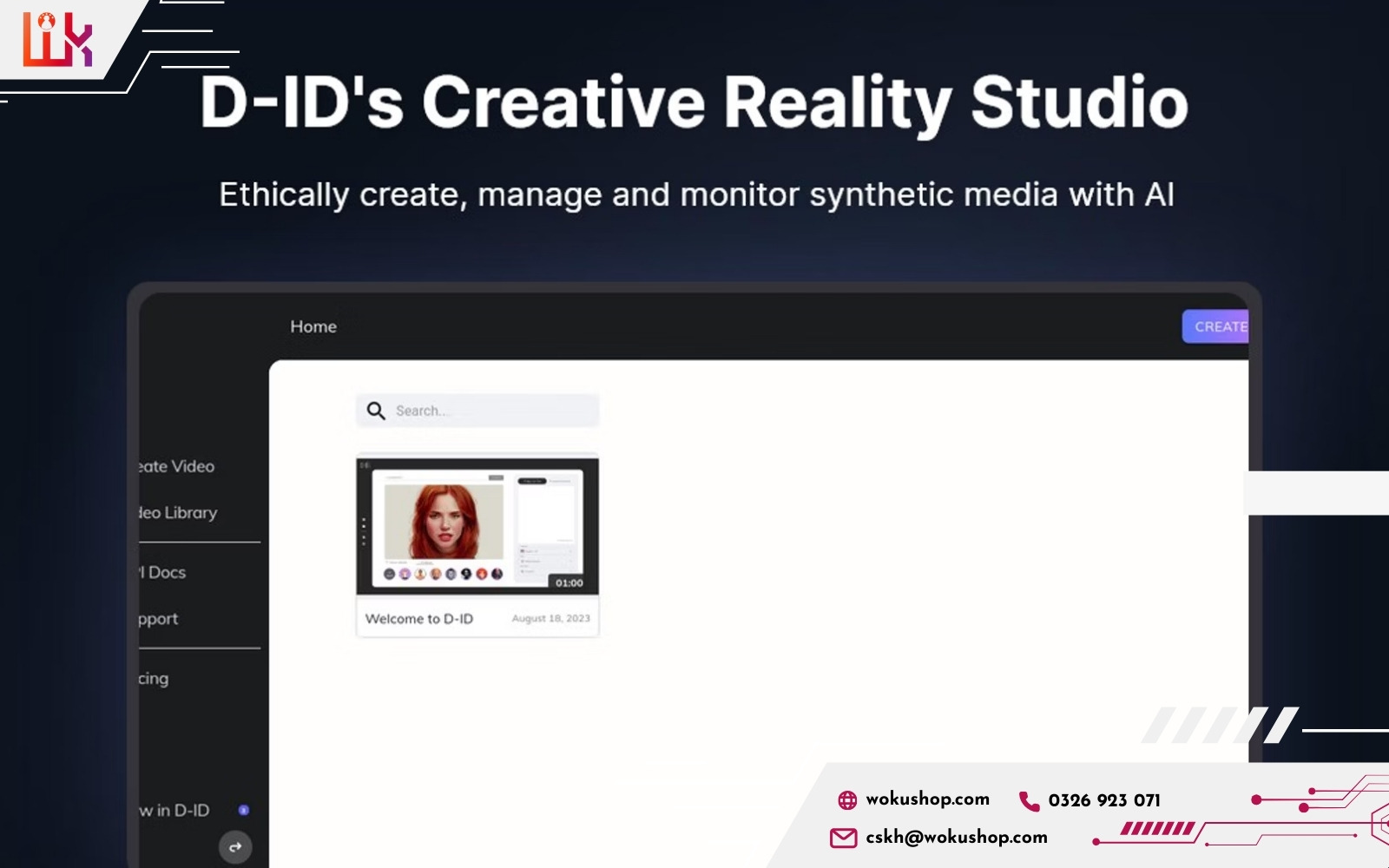Click the magnifying glass search icon
This screenshot has height=868, width=1389.
pos(376,411)
